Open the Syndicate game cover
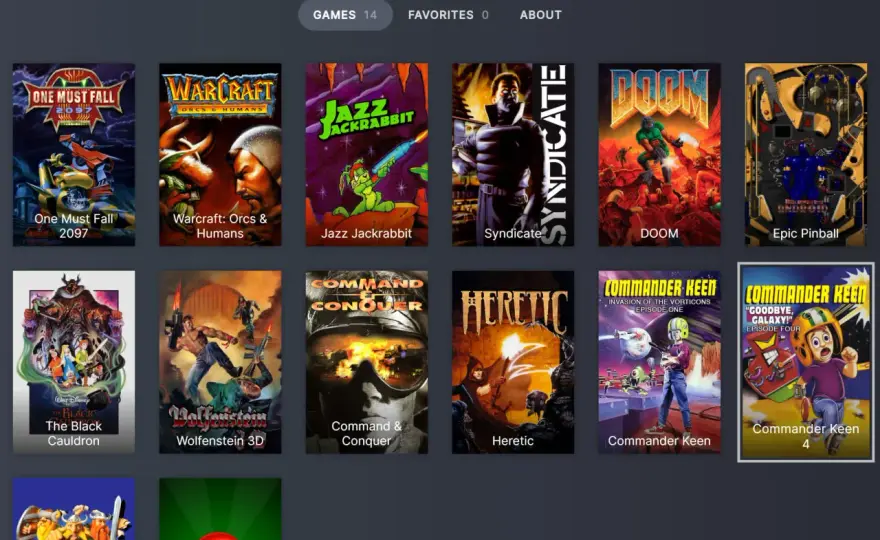The width and height of the screenshot is (880, 540). pyautogui.click(x=513, y=154)
